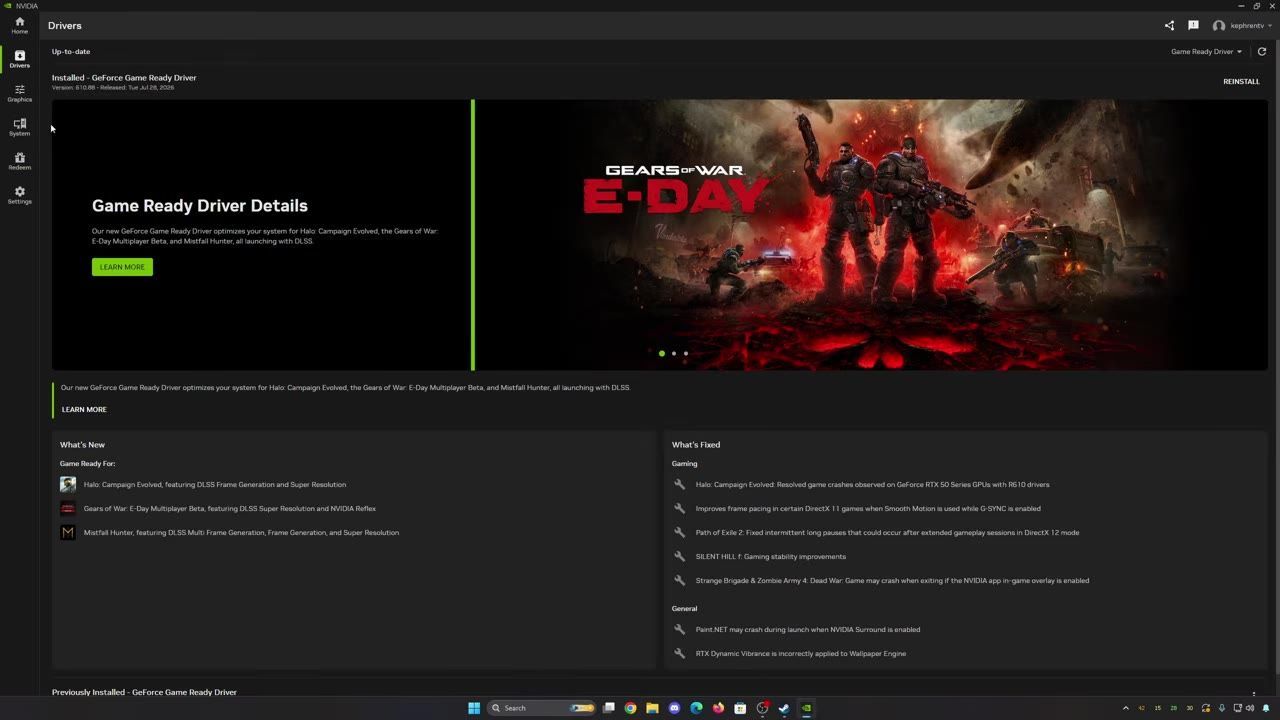Click the Gears of War E-Day banner image
The image size is (1280, 720).
(871, 235)
